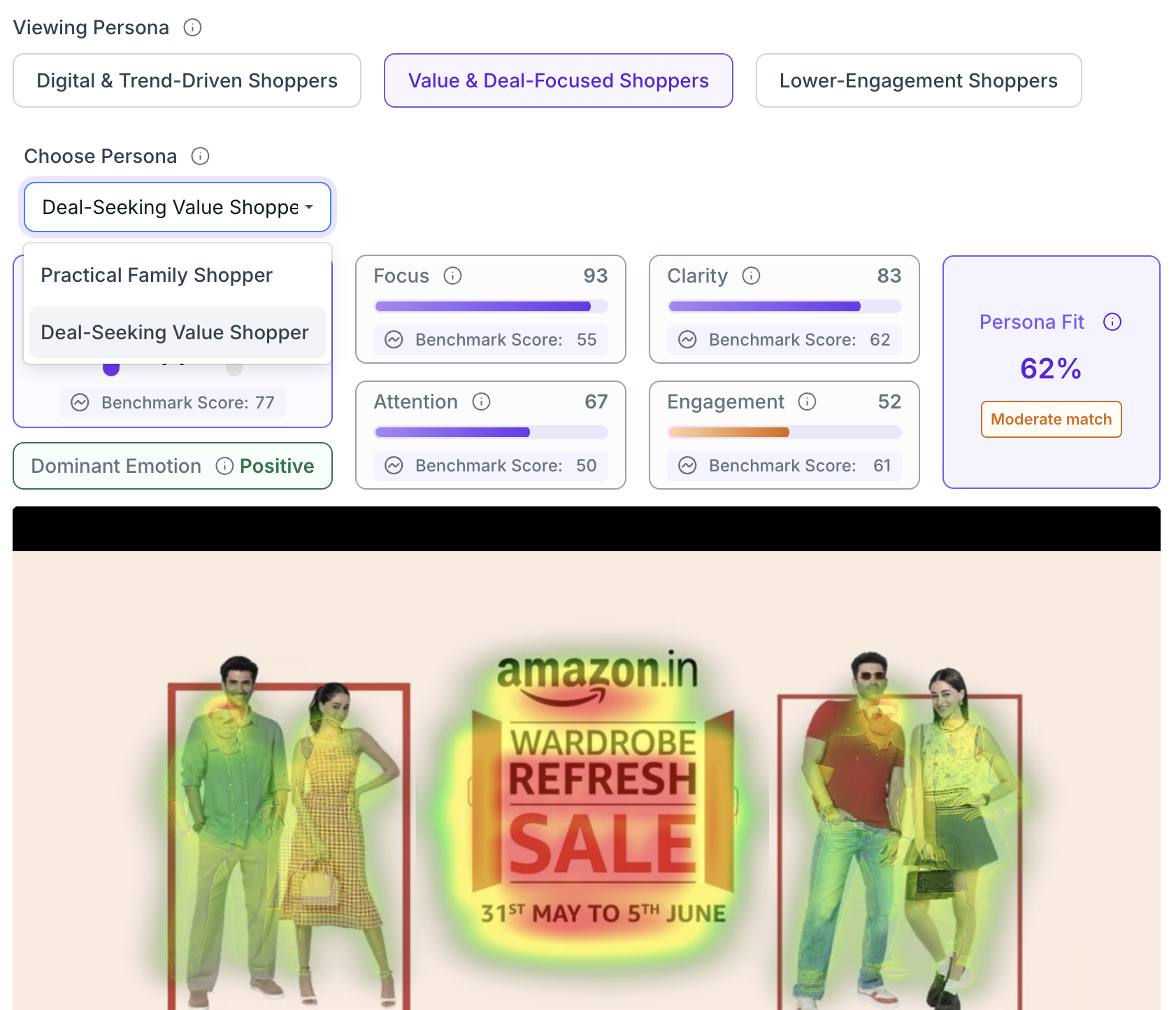This screenshot has width=1176, height=1010.
Task: Show the Engagement info tooltip icon
Action: coord(807,401)
